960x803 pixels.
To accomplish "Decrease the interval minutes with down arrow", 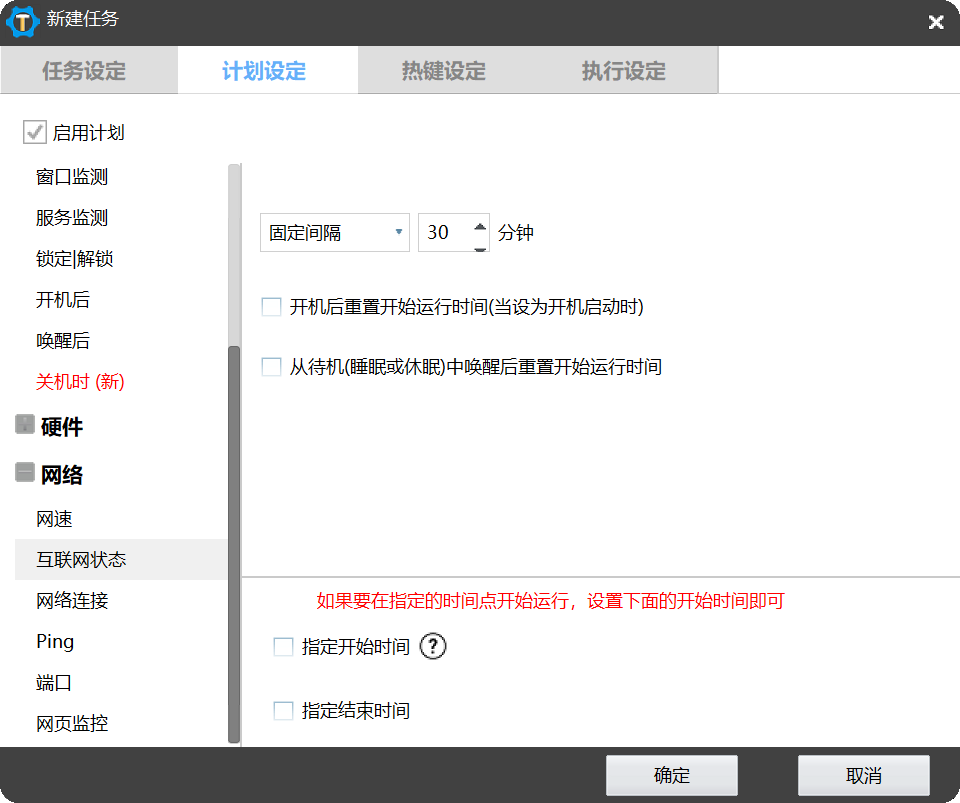I will pos(480,244).
